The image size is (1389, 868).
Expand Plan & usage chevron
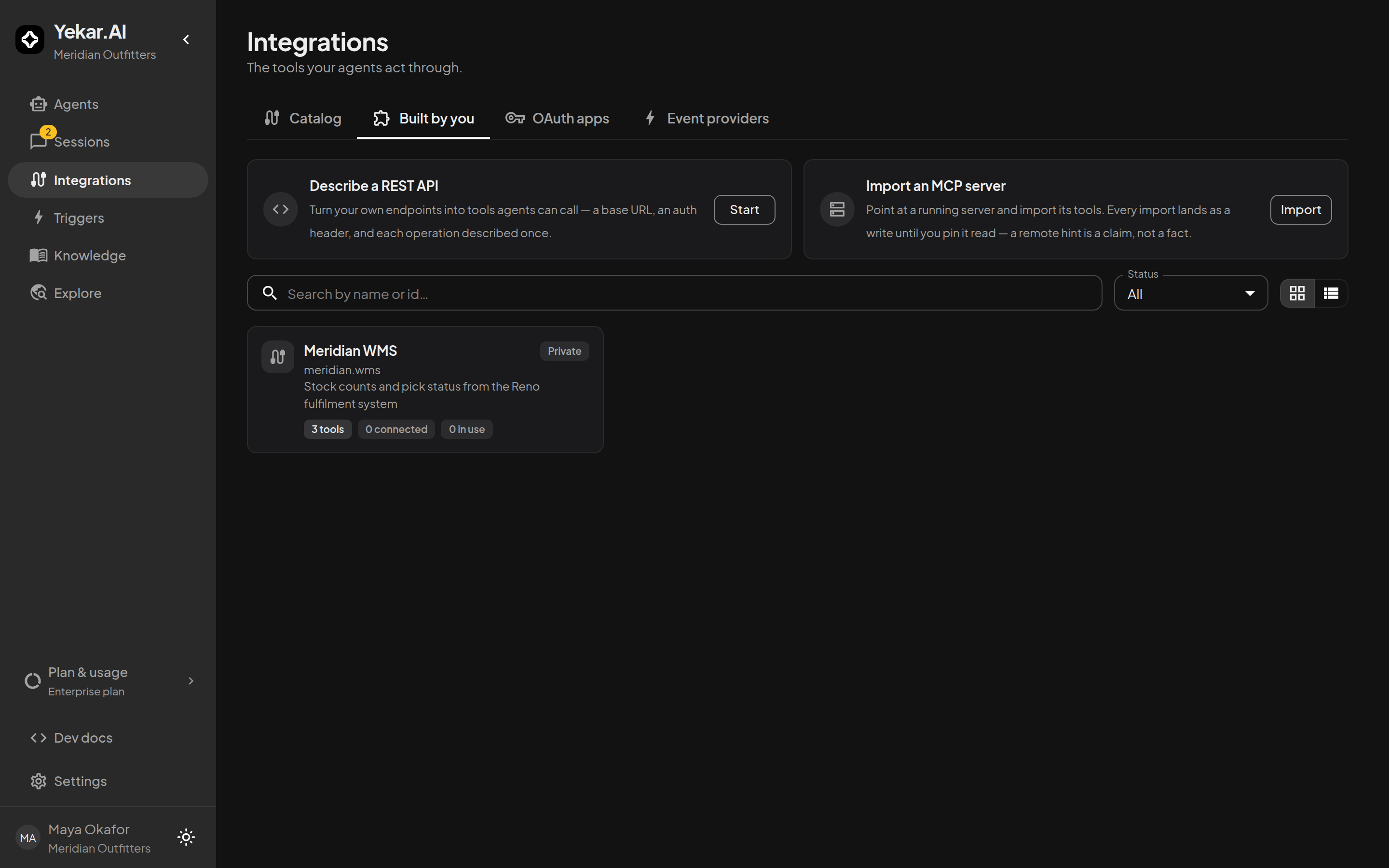click(191, 681)
